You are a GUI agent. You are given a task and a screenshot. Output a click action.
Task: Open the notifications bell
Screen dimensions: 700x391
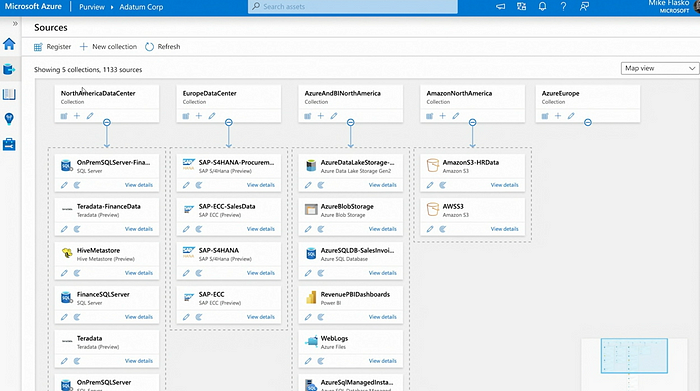coord(542,6)
